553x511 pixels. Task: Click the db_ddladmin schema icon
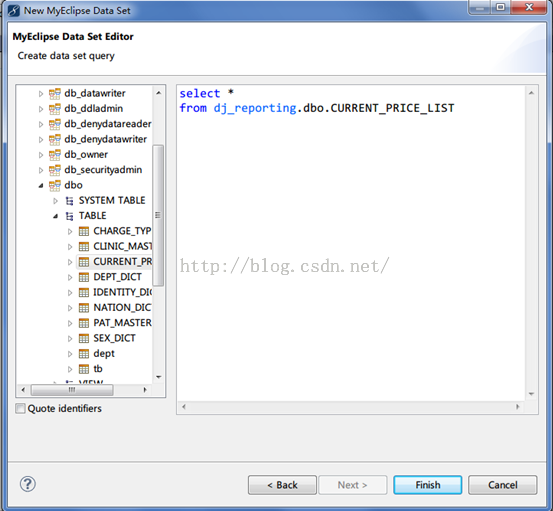pyautogui.click(x=55, y=109)
